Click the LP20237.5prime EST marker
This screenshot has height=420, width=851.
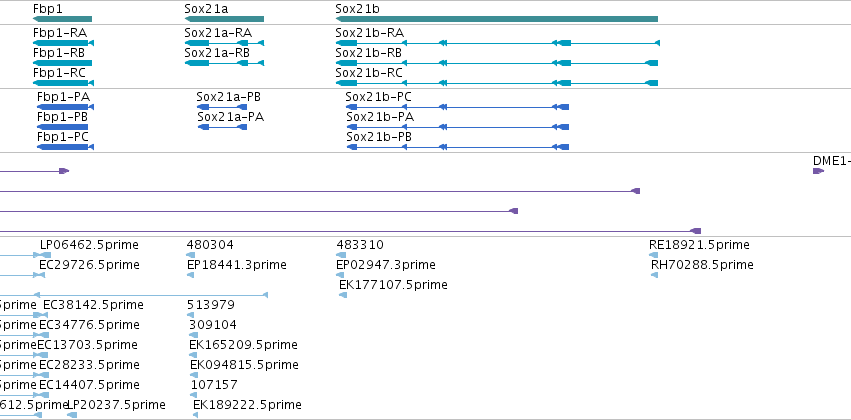tap(72, 415)
